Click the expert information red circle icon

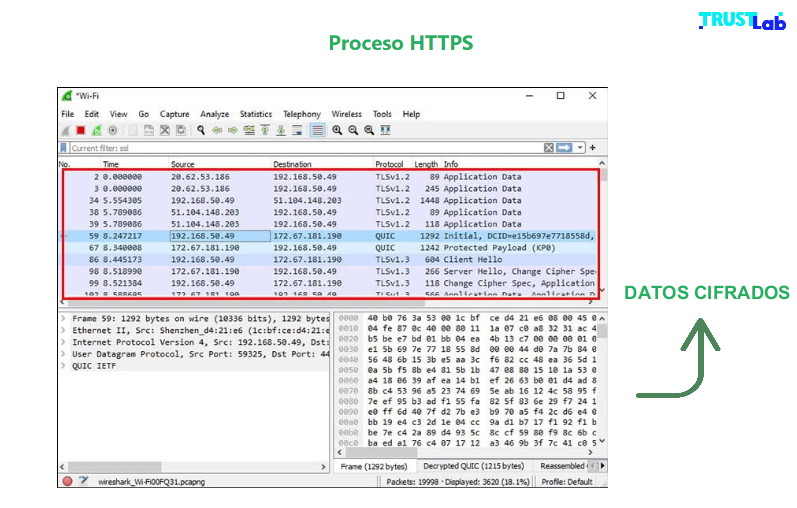point(67,481)
